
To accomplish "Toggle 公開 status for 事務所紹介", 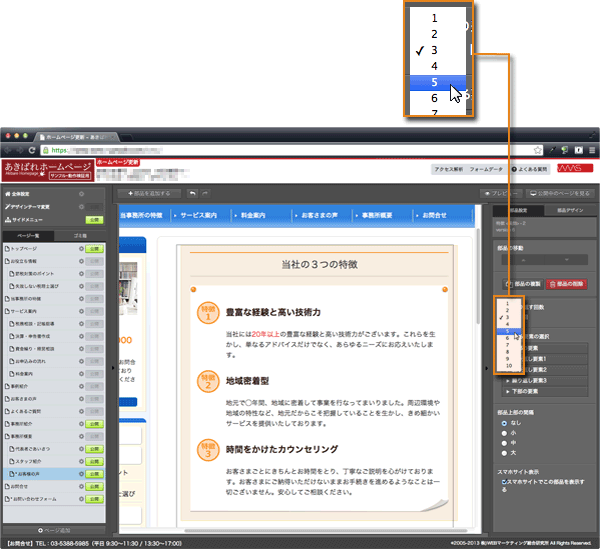I will coord(94,424).
